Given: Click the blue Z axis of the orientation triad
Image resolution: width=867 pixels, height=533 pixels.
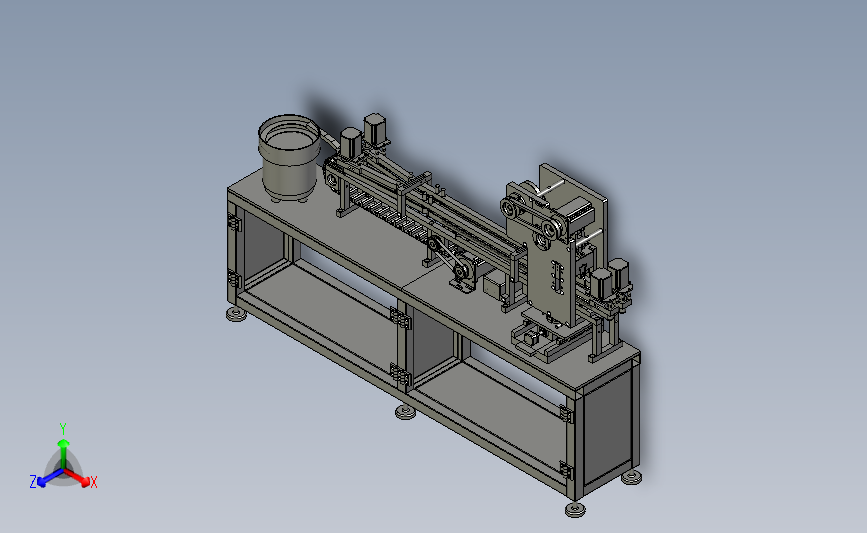Looking at the screenshot, I should point(50,478).
